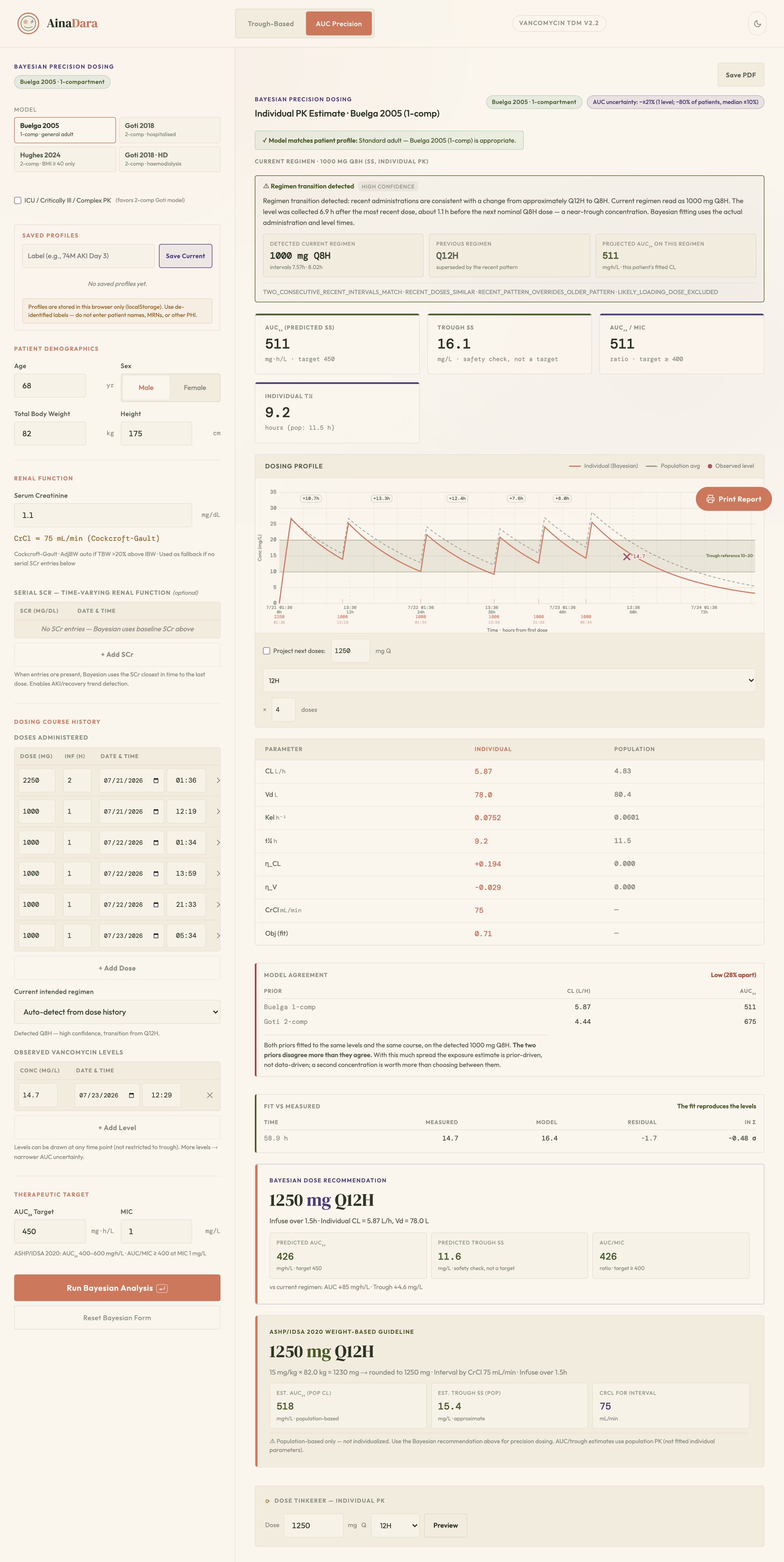Screen dimensions: 784x1562
Task: Click 'The fit reproduces the levels' text
Action: point(716,1106)
